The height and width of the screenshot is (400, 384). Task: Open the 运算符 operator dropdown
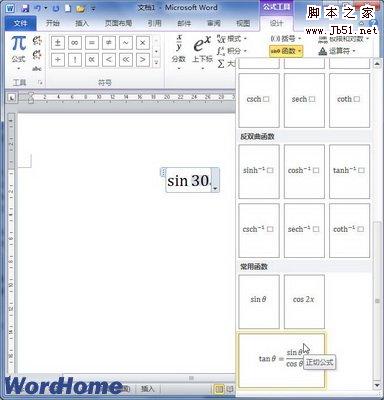point(337,51)
